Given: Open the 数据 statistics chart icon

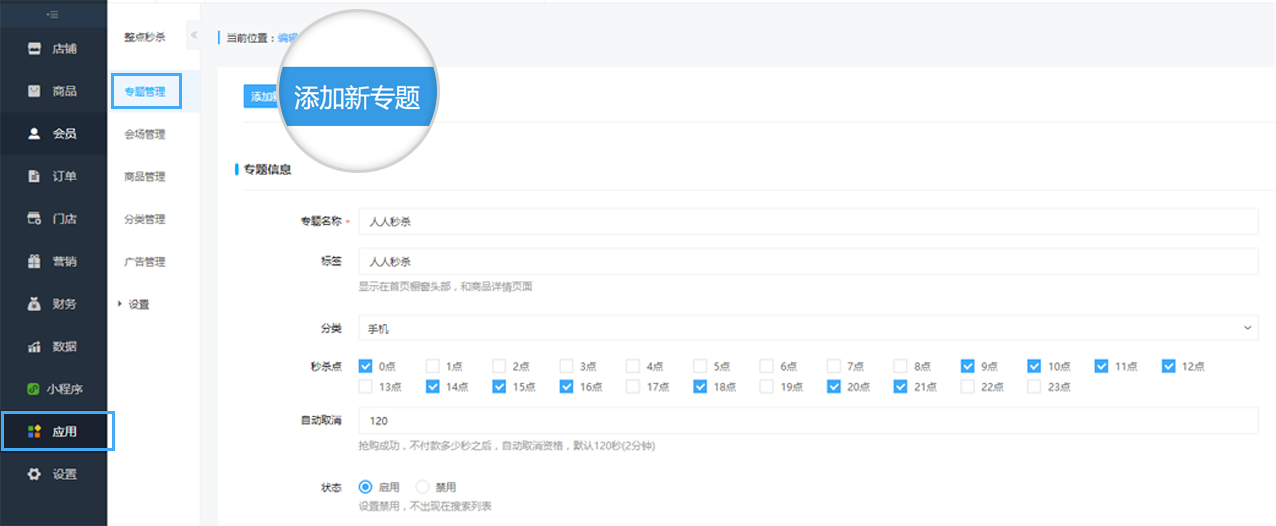Looking at the screenshot, I should click(34, 346).
